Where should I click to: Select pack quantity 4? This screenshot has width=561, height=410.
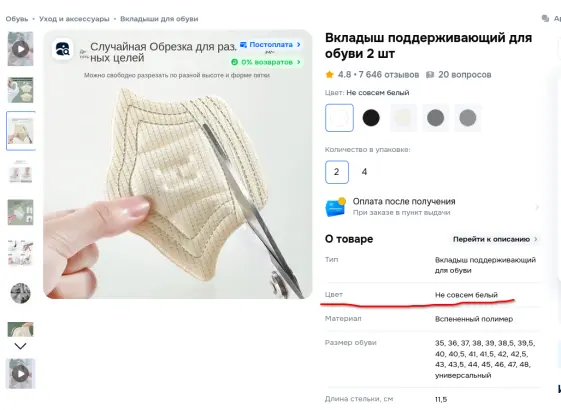point(364,172)
